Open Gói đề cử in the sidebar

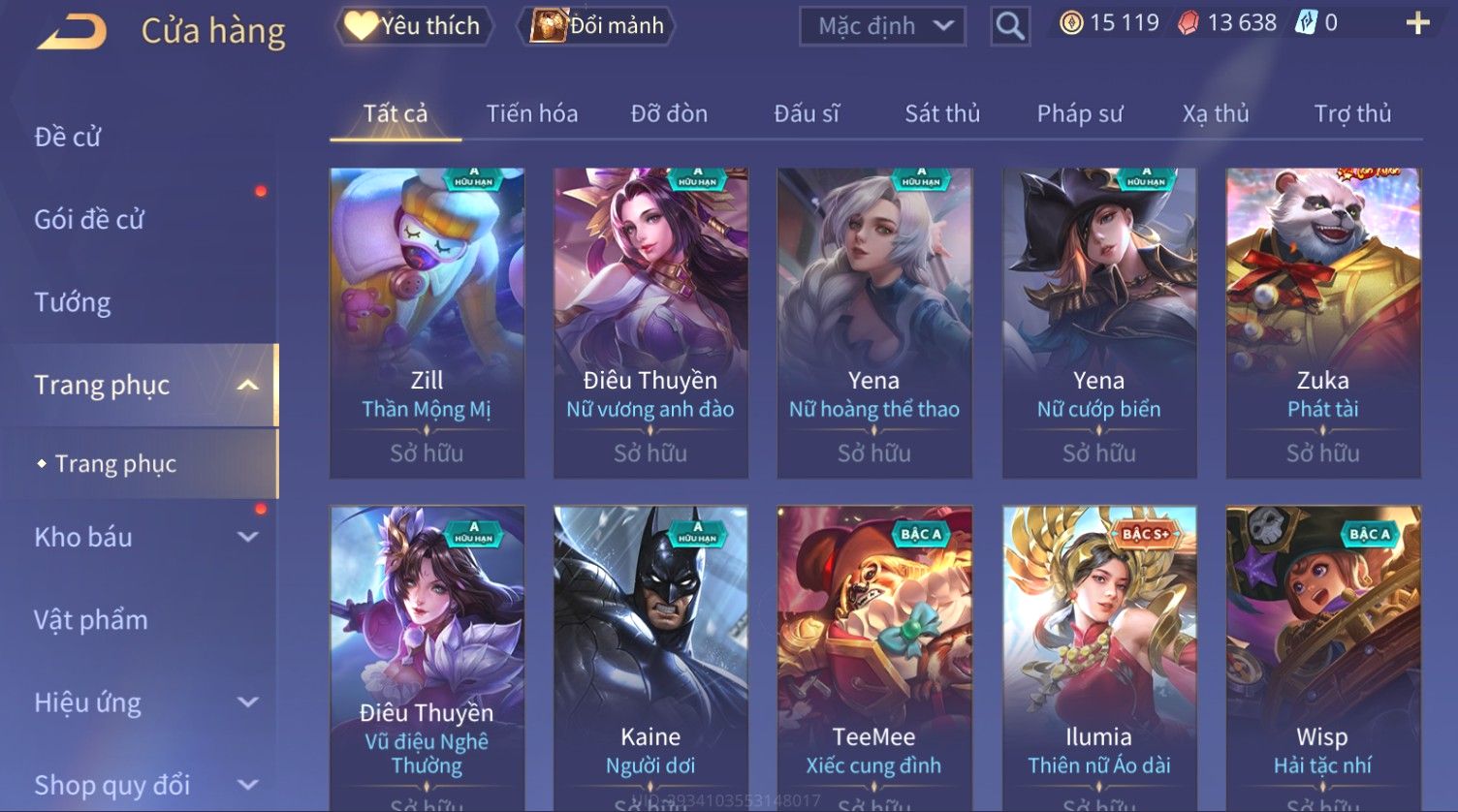coord(89,220)
